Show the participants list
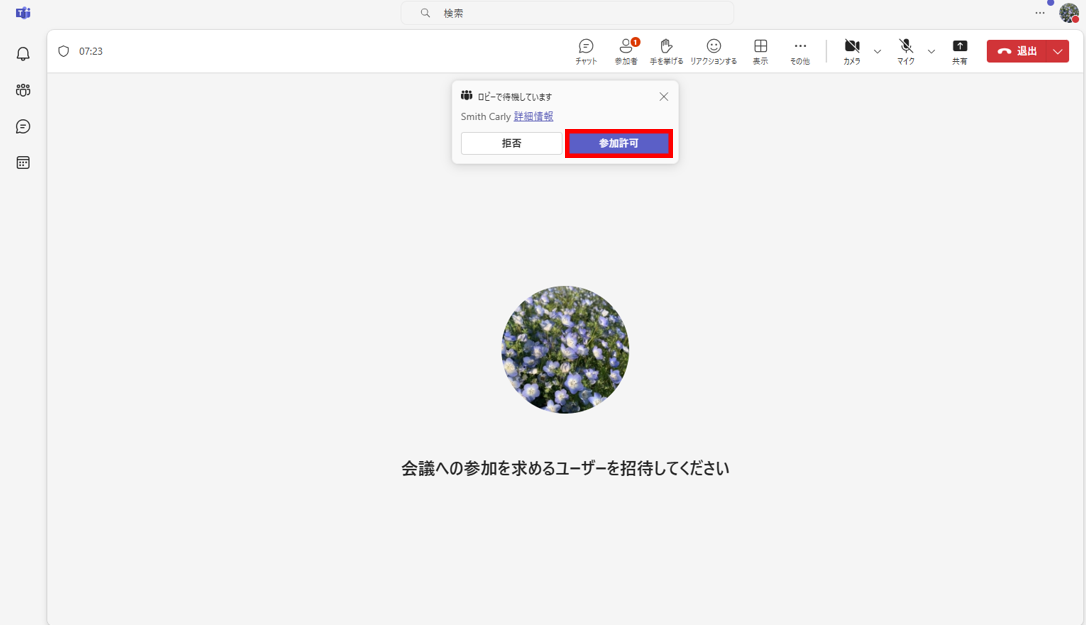The image size is (1086, 625). [x=627, y=50]
